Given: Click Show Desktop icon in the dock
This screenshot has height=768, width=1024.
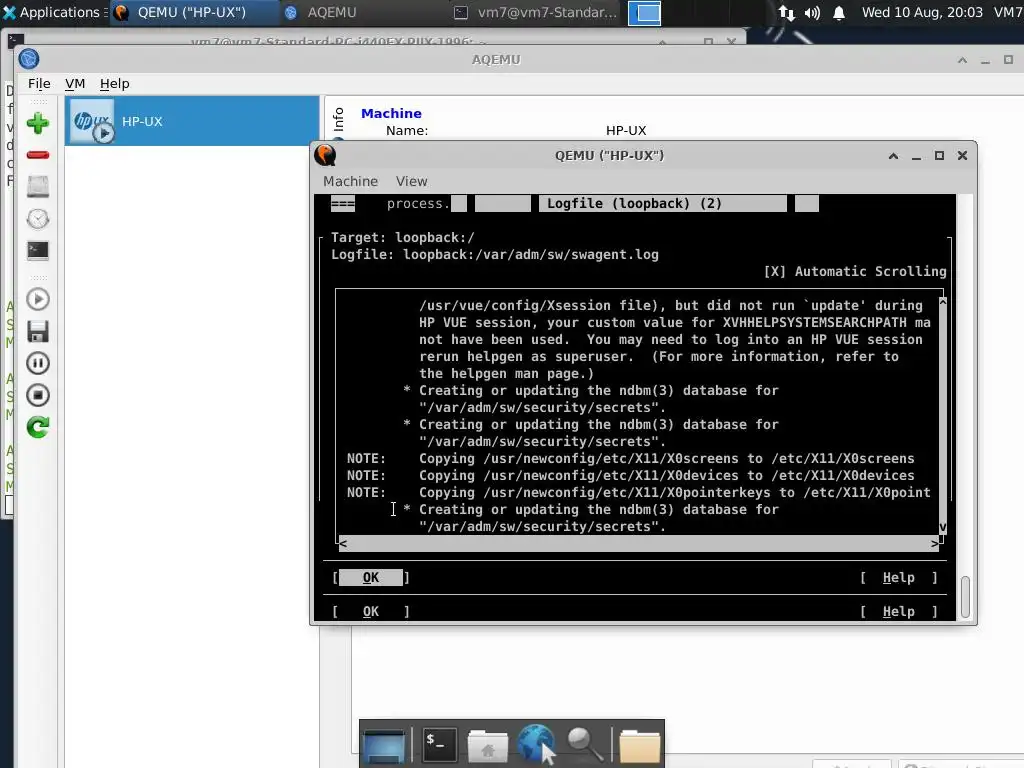Looking at the screenshot, I should point(384,744).
